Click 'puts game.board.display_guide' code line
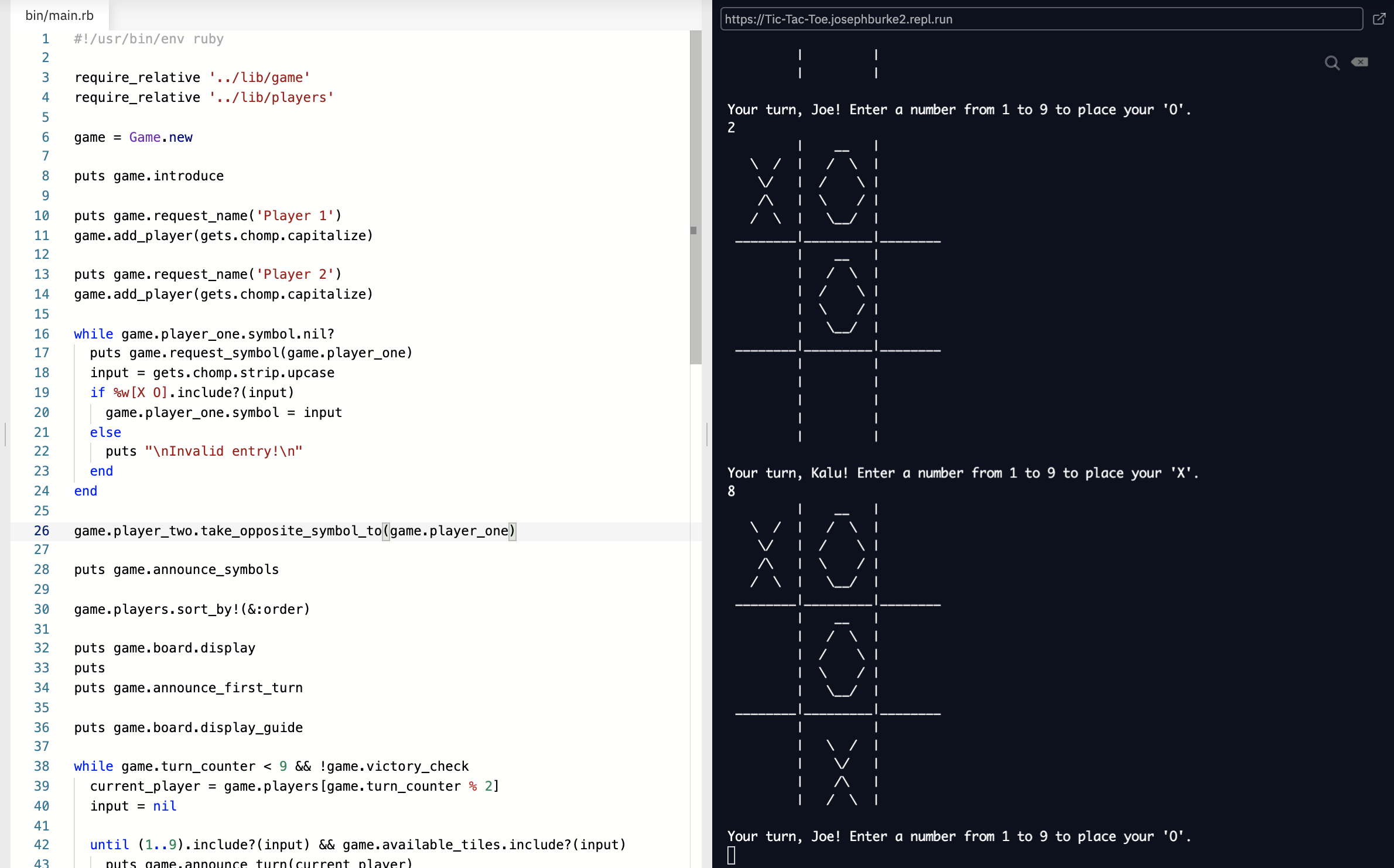1394x868 pixels. click(x=188, y=727)
